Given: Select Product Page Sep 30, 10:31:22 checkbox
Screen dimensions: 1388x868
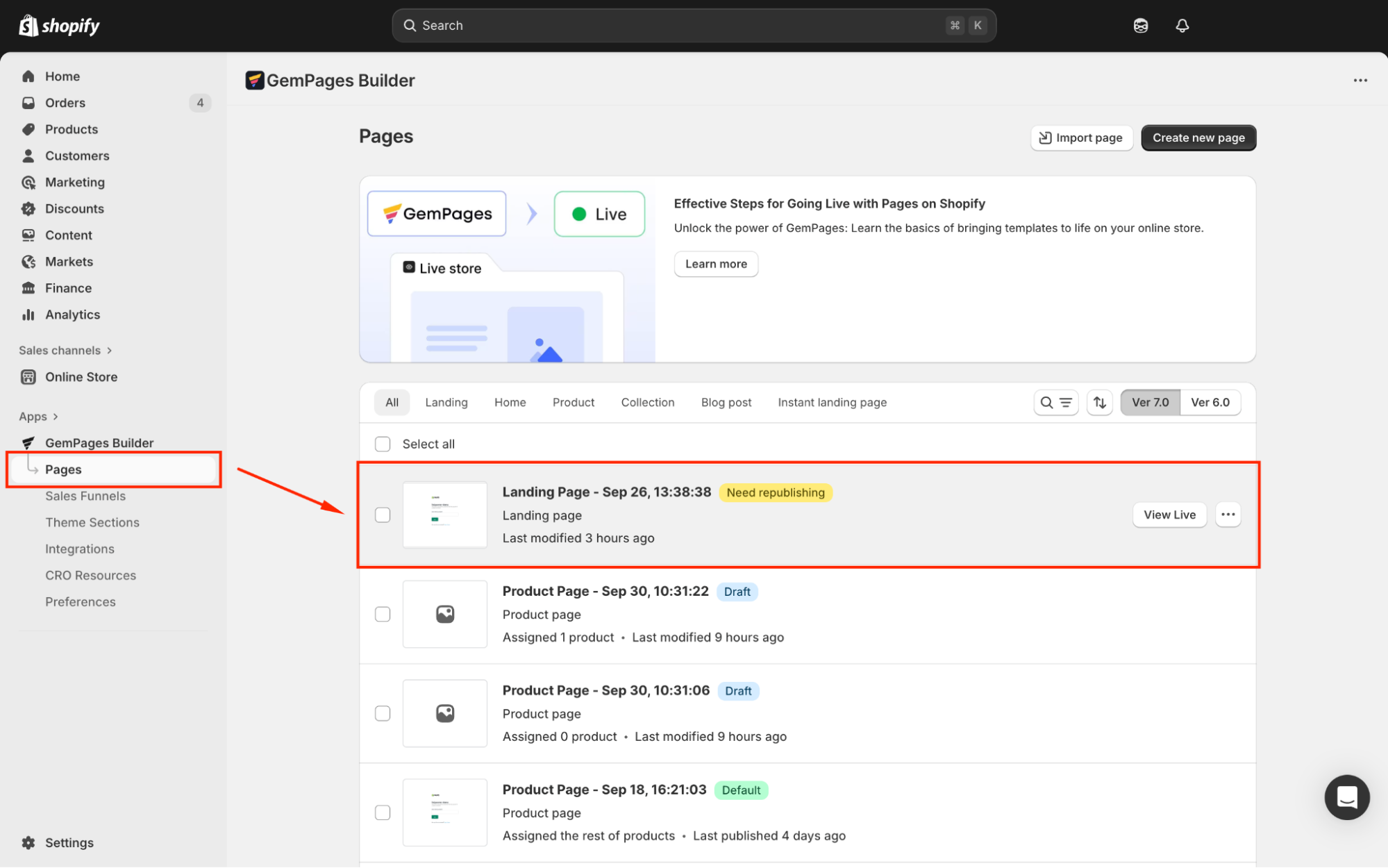Looking at the screenshot, I should pos(383,614).
